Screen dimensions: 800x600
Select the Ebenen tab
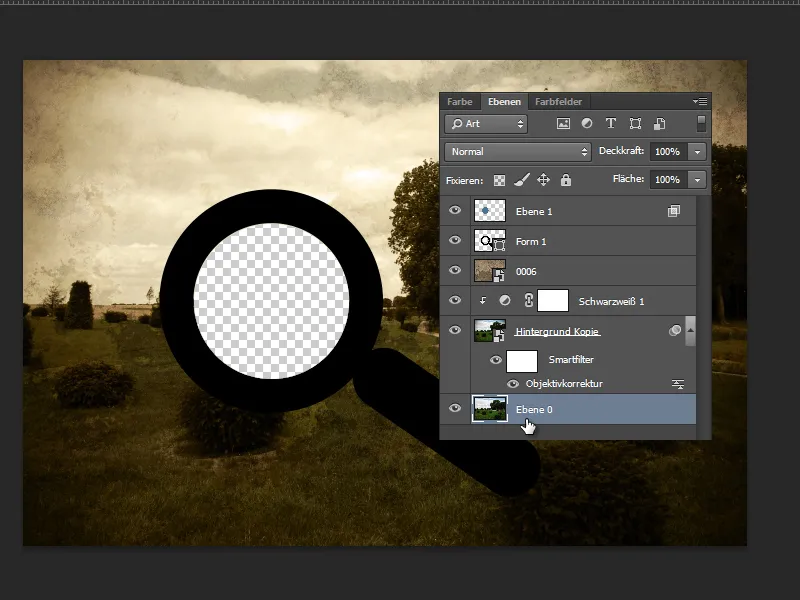pos(504,102)
